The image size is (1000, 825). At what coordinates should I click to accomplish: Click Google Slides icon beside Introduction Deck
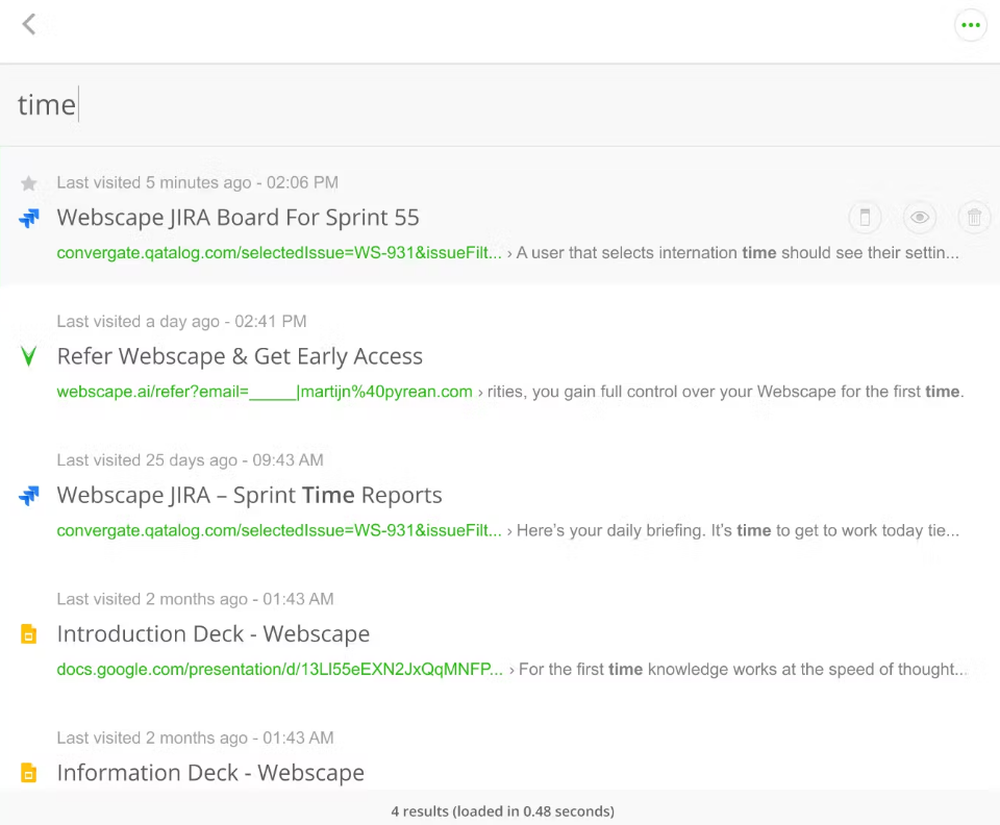click(29, 634)
